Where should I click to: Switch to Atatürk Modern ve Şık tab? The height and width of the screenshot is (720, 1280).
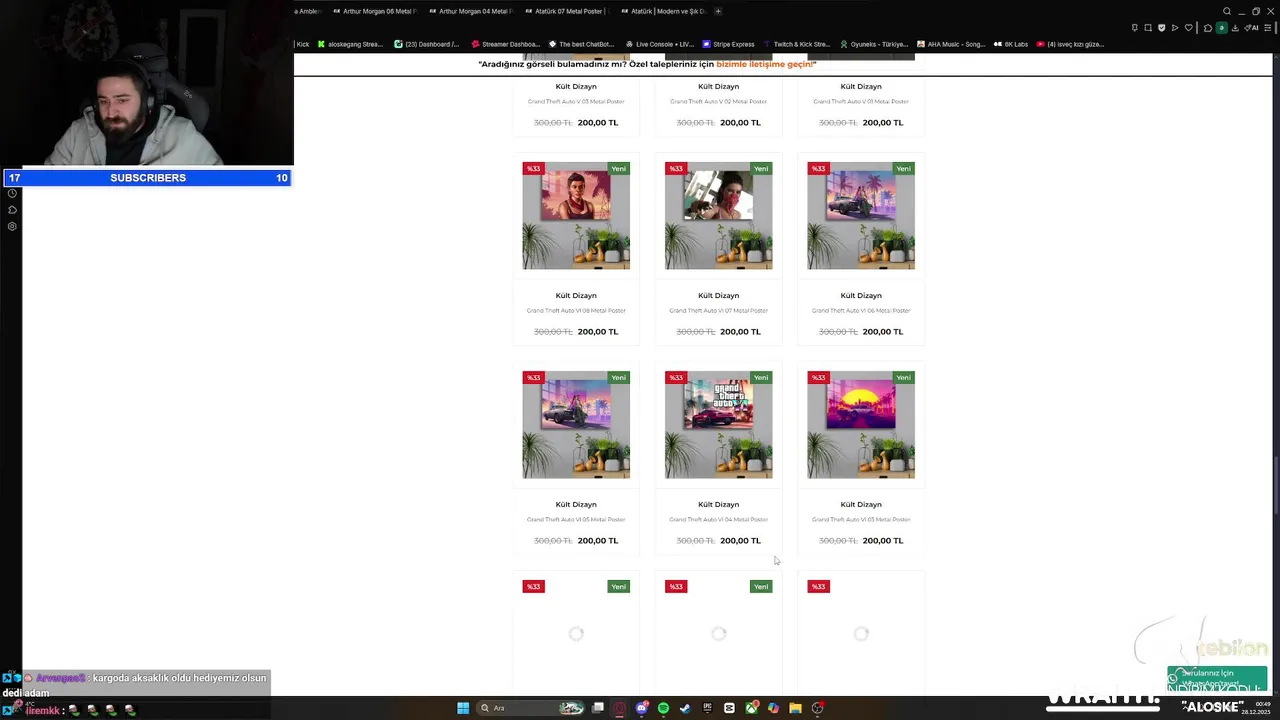(x=662, y=11)
